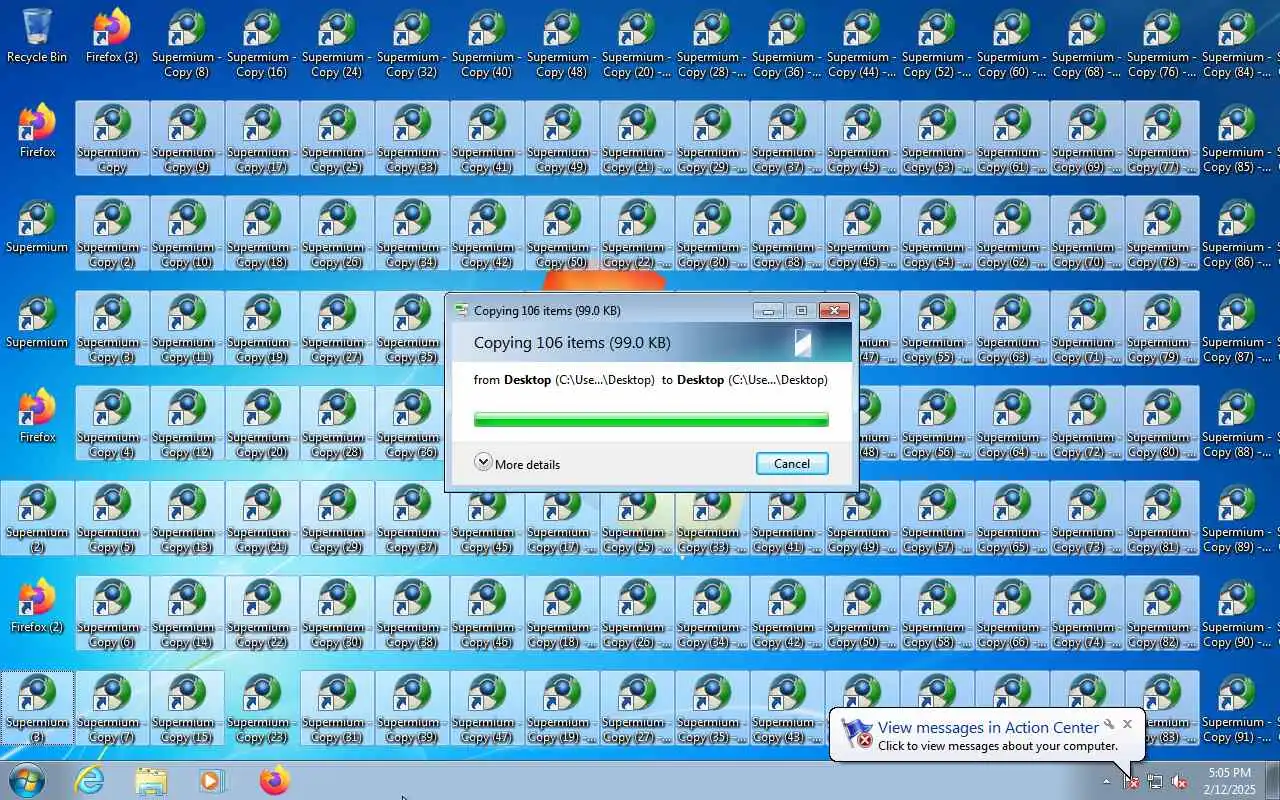Screen dimensions: 1280x800
Task: Select Supermium - Copy (6) shortcut
Action: pos(112,613)
